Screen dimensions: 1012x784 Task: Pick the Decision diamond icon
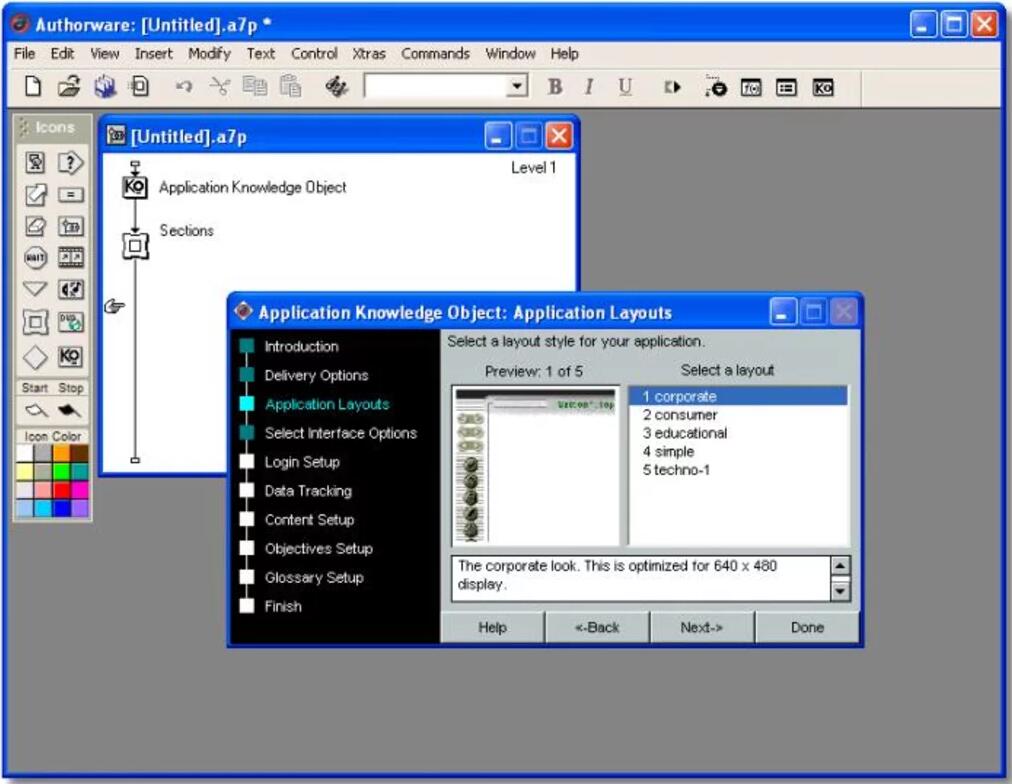[x=35, y=357]
